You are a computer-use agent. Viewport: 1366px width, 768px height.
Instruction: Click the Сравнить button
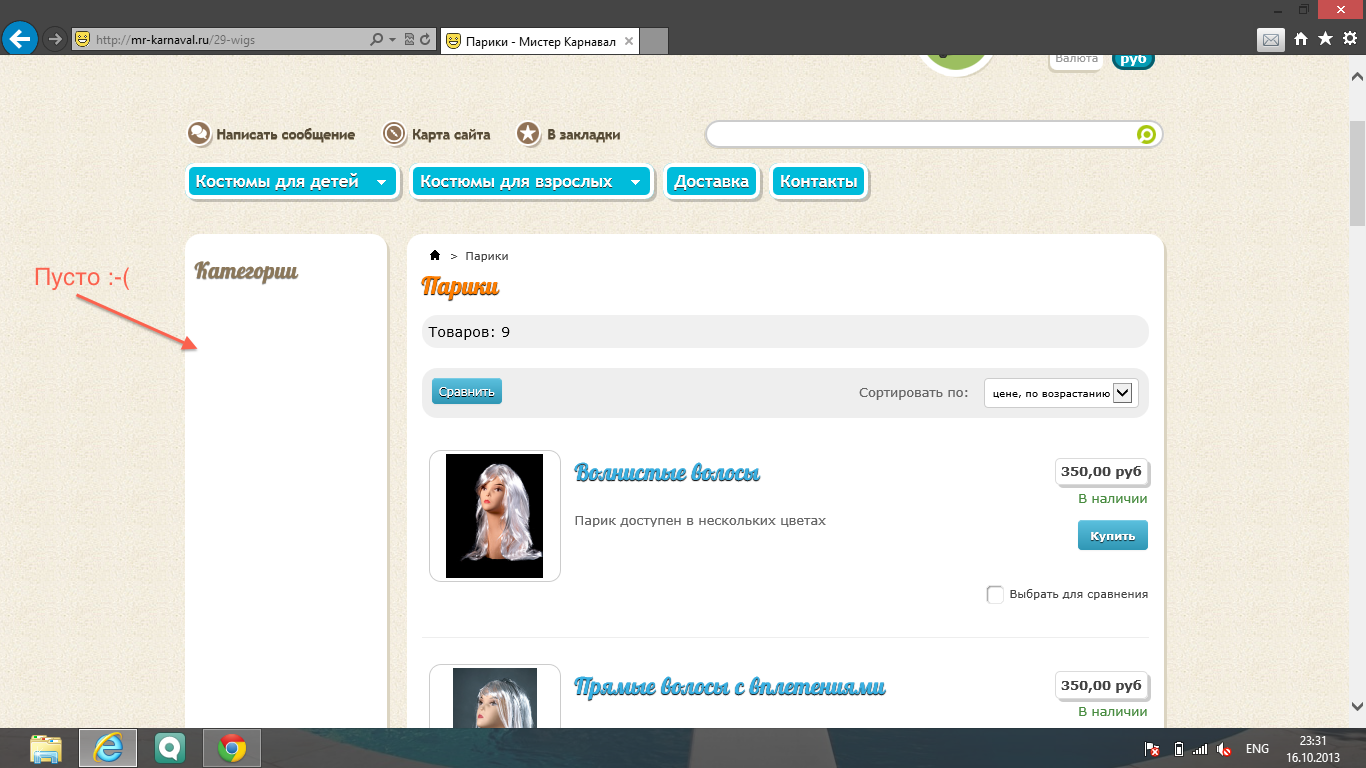click(467, 391)
